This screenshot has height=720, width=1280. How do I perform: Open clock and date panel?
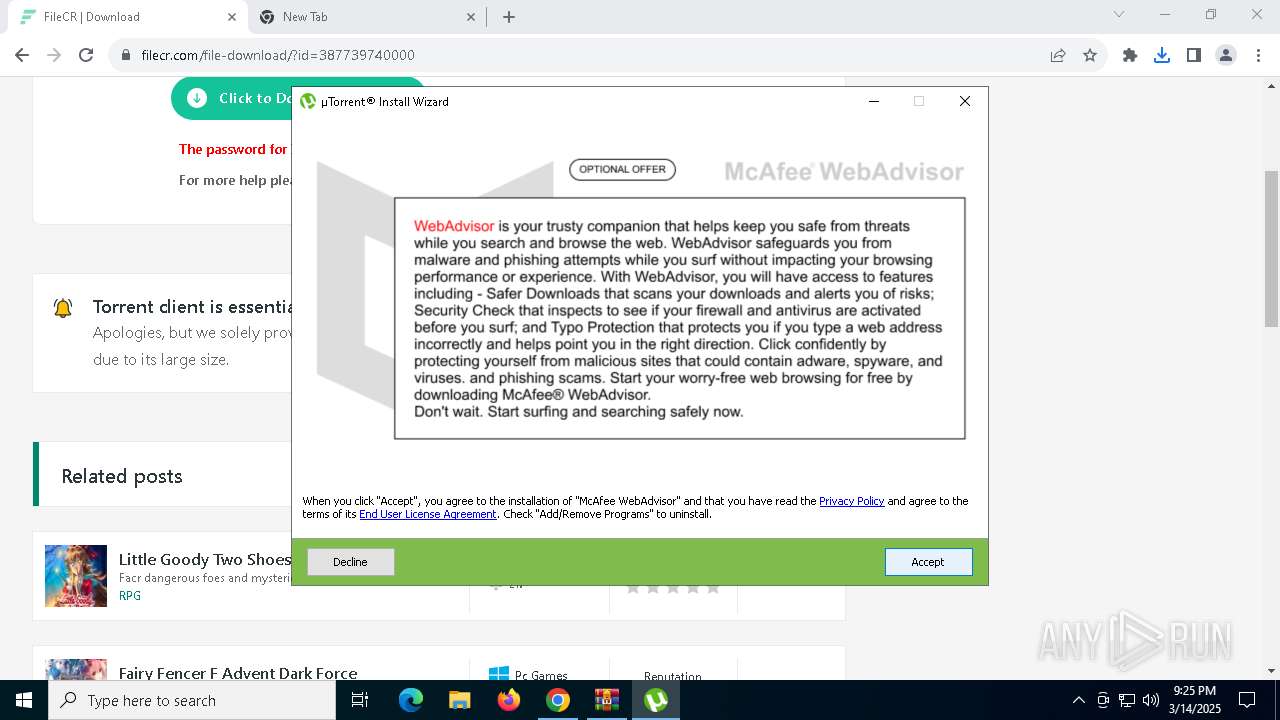click(1194, 700)
